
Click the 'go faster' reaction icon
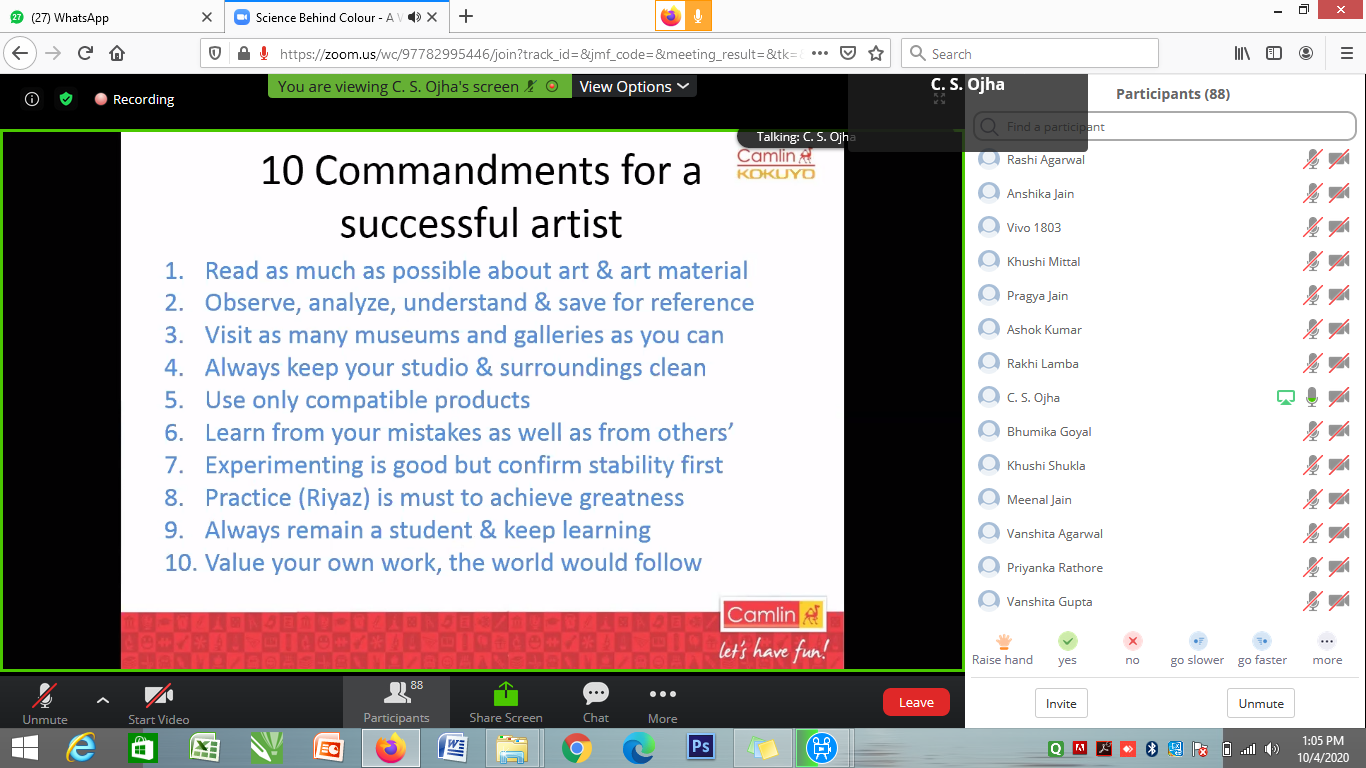click(x=1262, y=642)
